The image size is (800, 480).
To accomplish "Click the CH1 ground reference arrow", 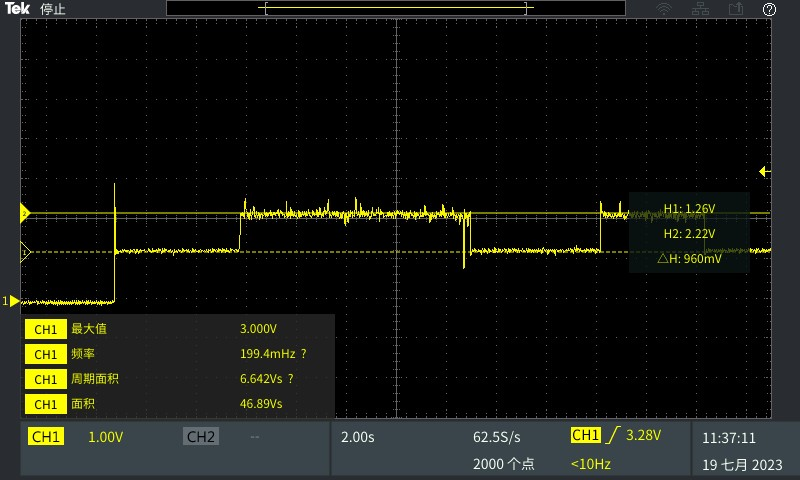I will 12,301.
